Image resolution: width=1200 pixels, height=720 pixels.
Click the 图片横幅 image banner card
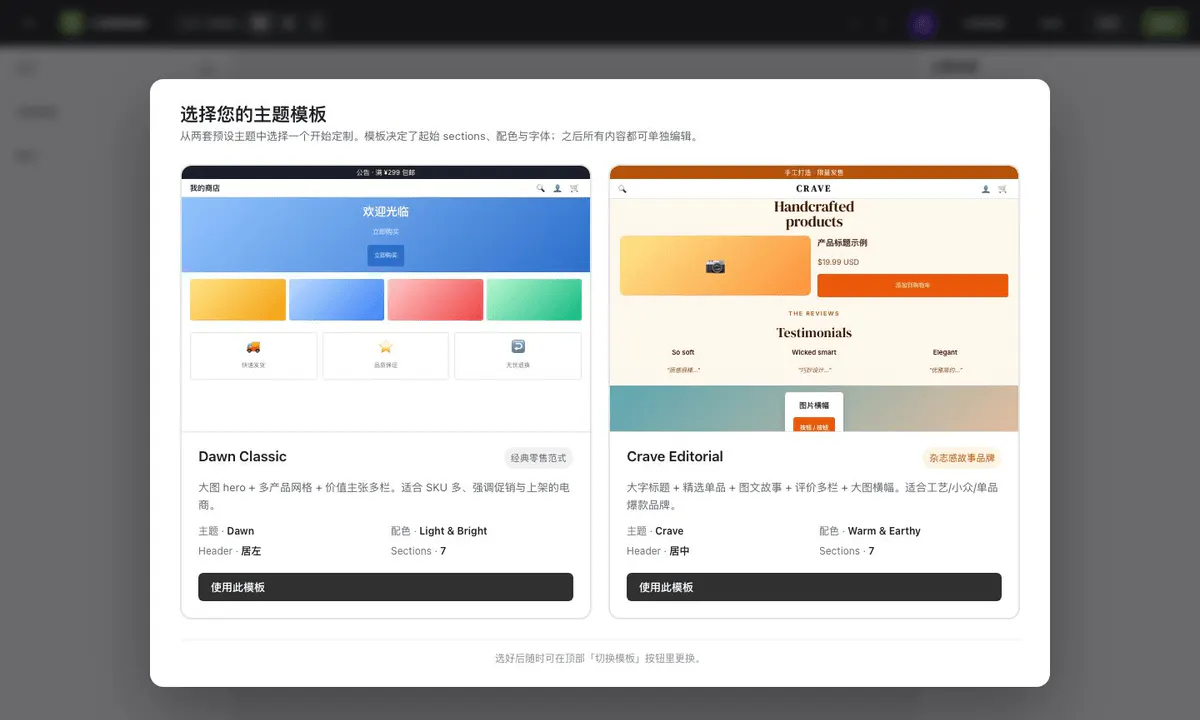point(814,412)
